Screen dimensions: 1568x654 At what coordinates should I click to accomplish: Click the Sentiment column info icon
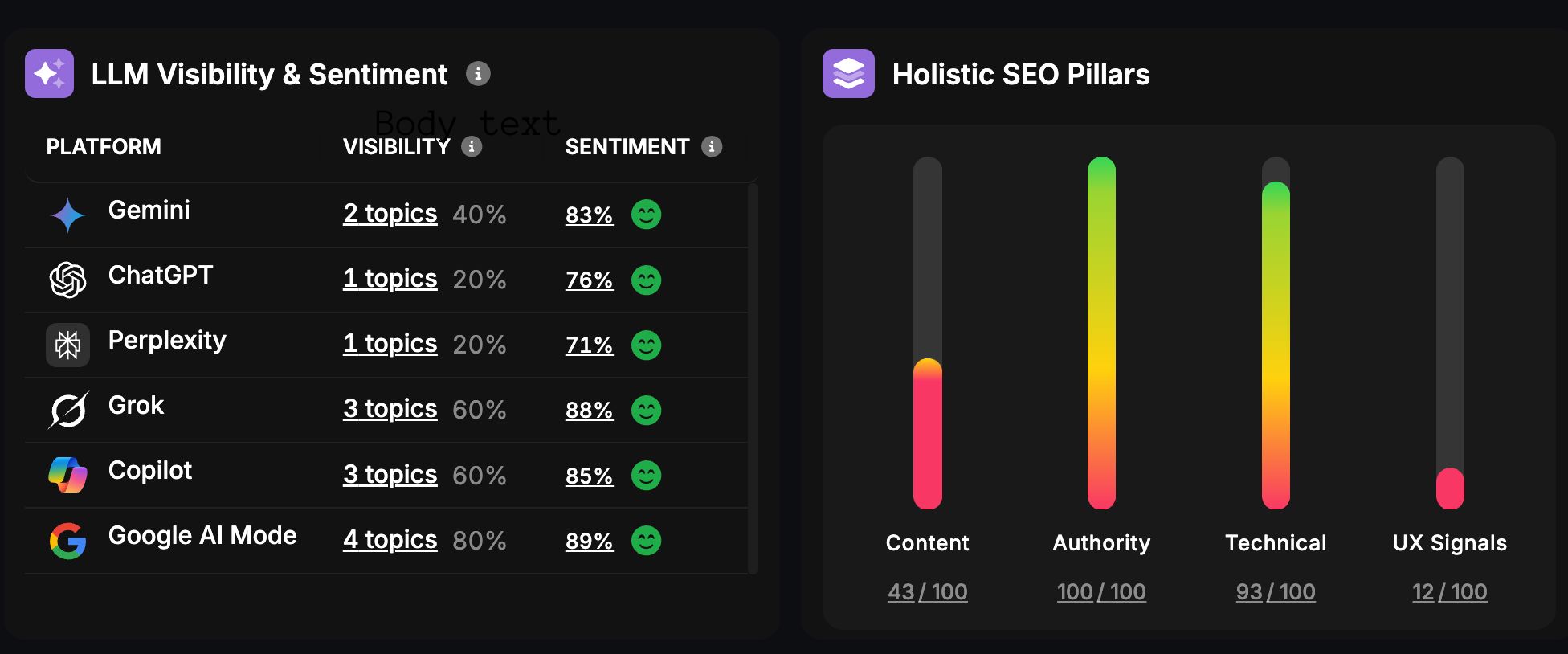(x=712, y=146)
